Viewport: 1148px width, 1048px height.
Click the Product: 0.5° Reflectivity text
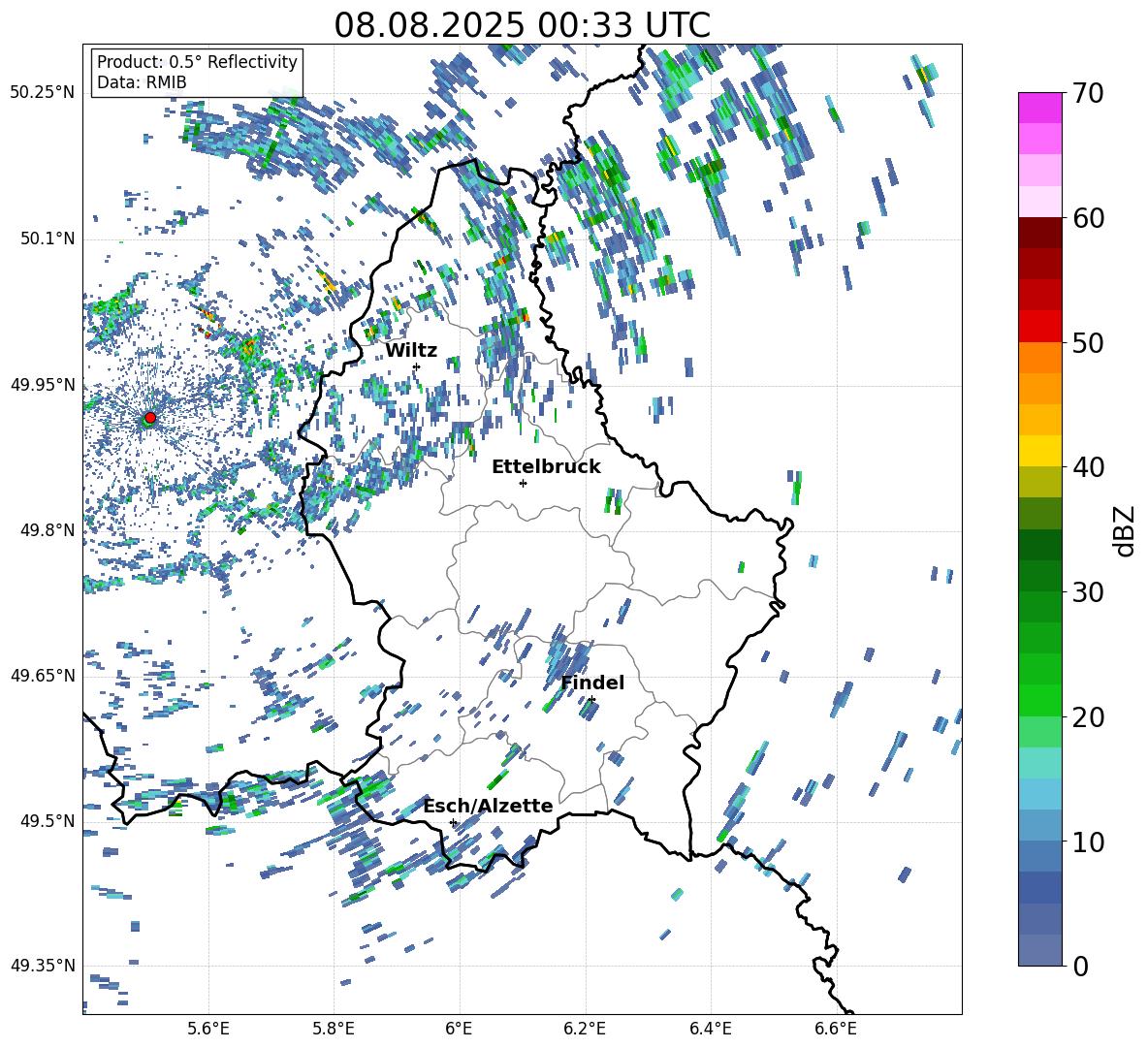[x=197, y=61]
